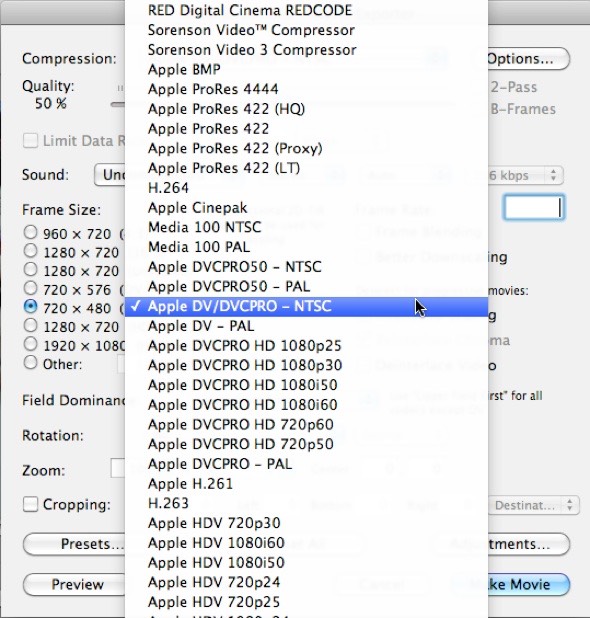This screenshot has height=618, width=590.
Task: Select Apple DV - PAL codec
Action: click(306, 326)
